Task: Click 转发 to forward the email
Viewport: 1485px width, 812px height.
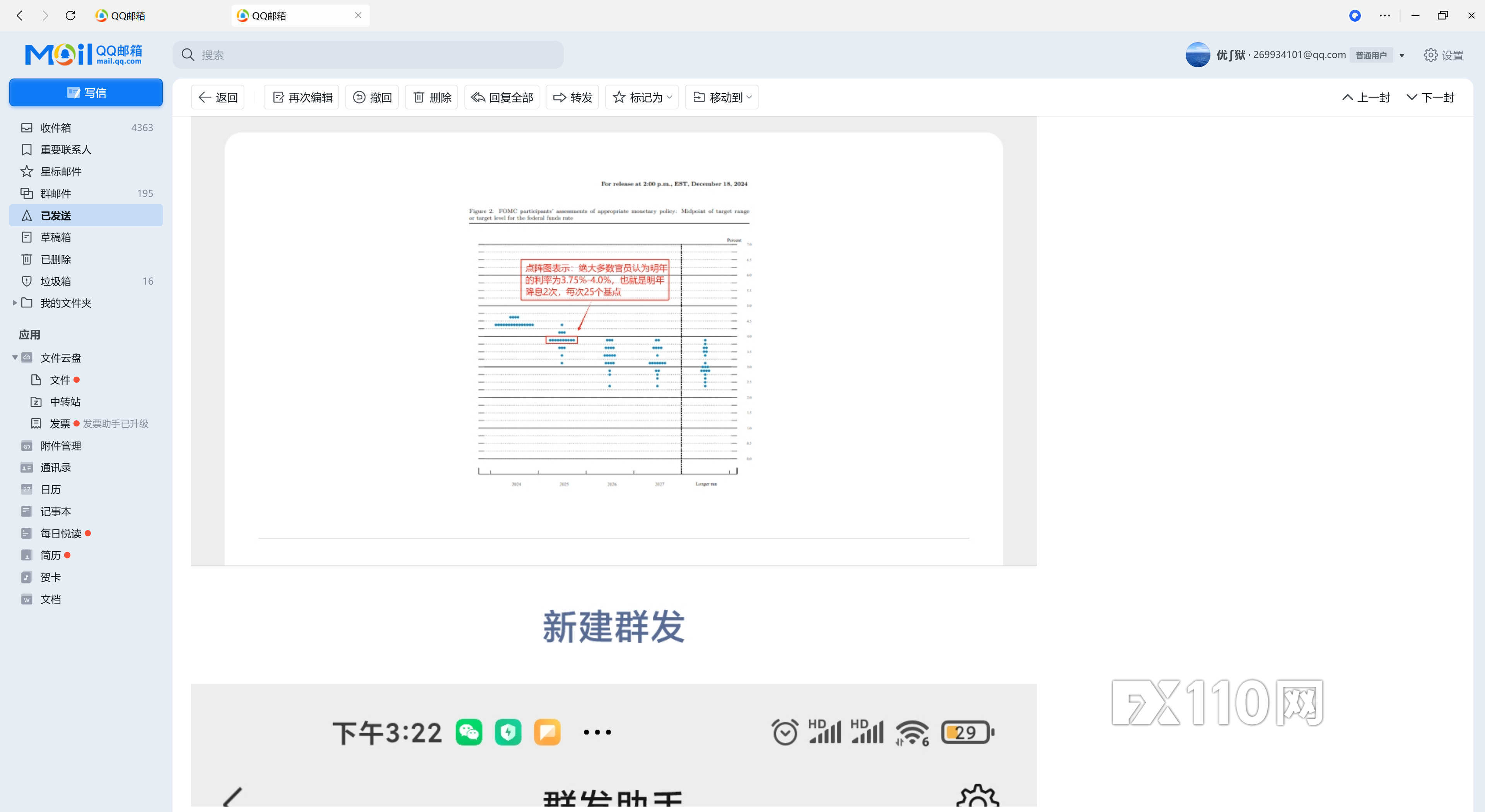Action: [x=572, y=97]
